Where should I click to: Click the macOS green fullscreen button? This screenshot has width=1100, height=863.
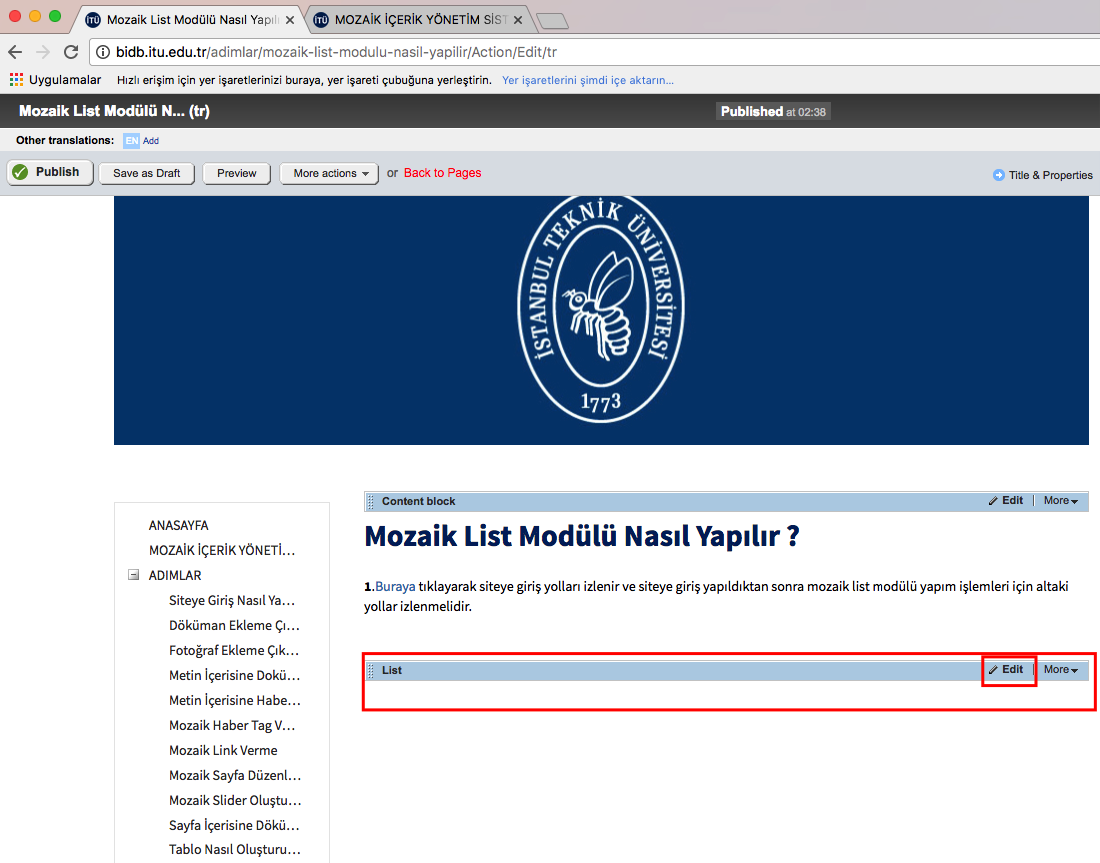(x=55, y=16)
